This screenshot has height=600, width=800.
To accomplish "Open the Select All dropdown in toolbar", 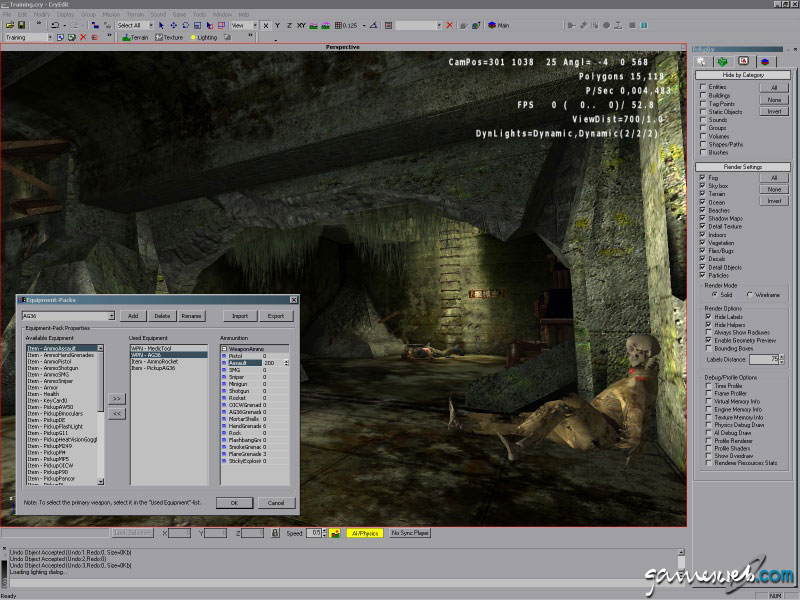I will coord(151,25).
